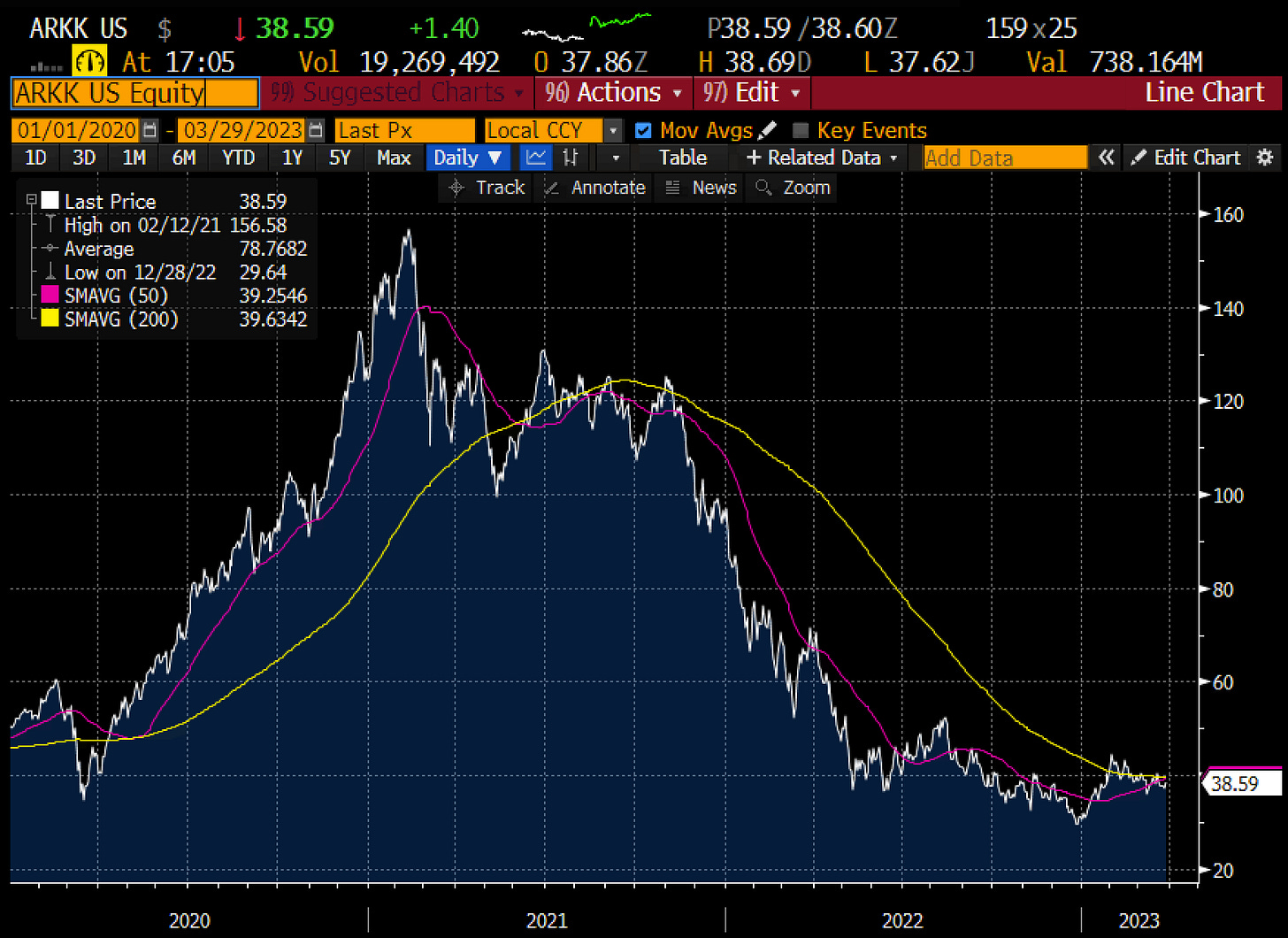Select the candlestick bar chart icon

[571, 158]
